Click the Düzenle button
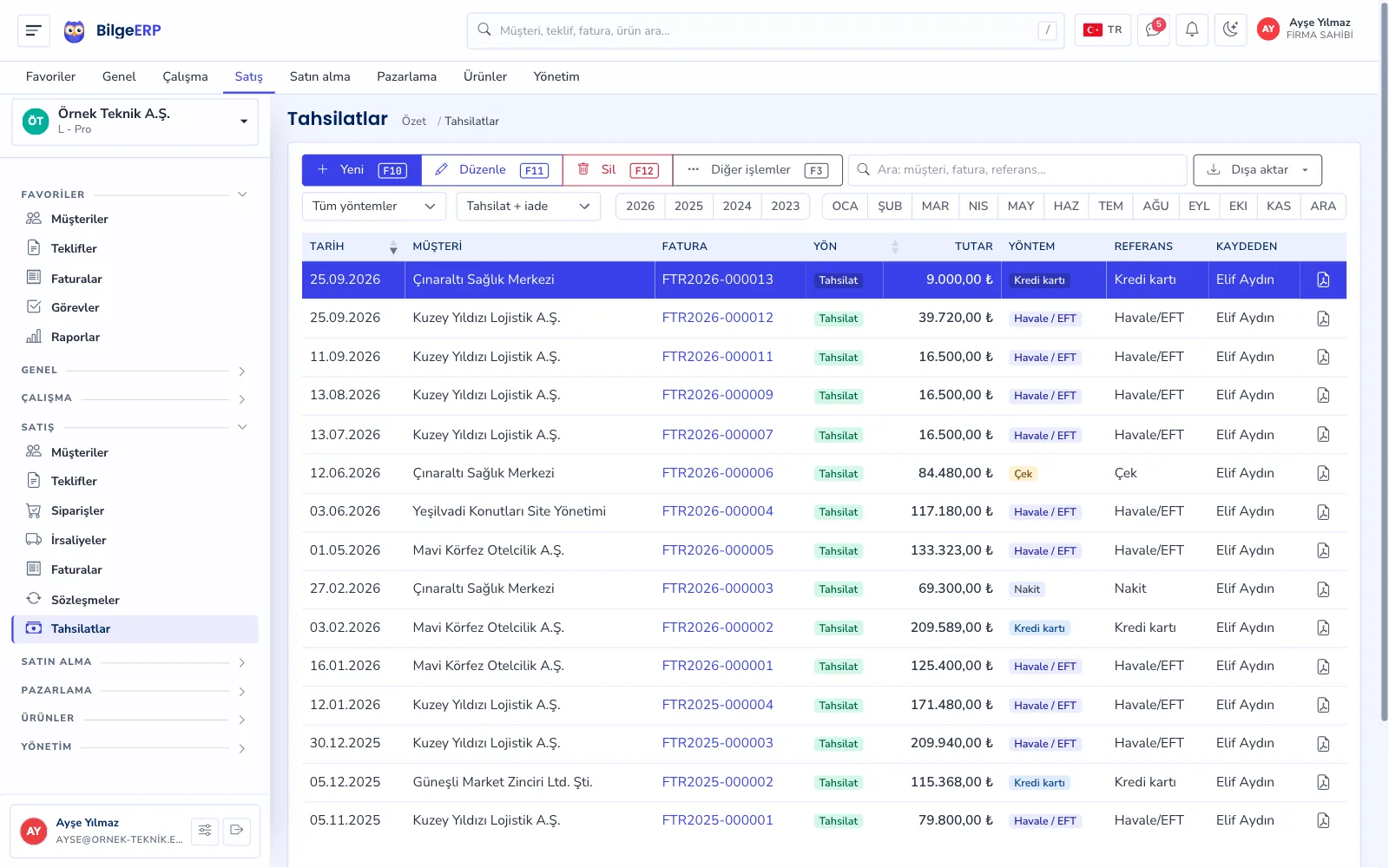Screen dimensions: 1389x868 tap(492, 170)
